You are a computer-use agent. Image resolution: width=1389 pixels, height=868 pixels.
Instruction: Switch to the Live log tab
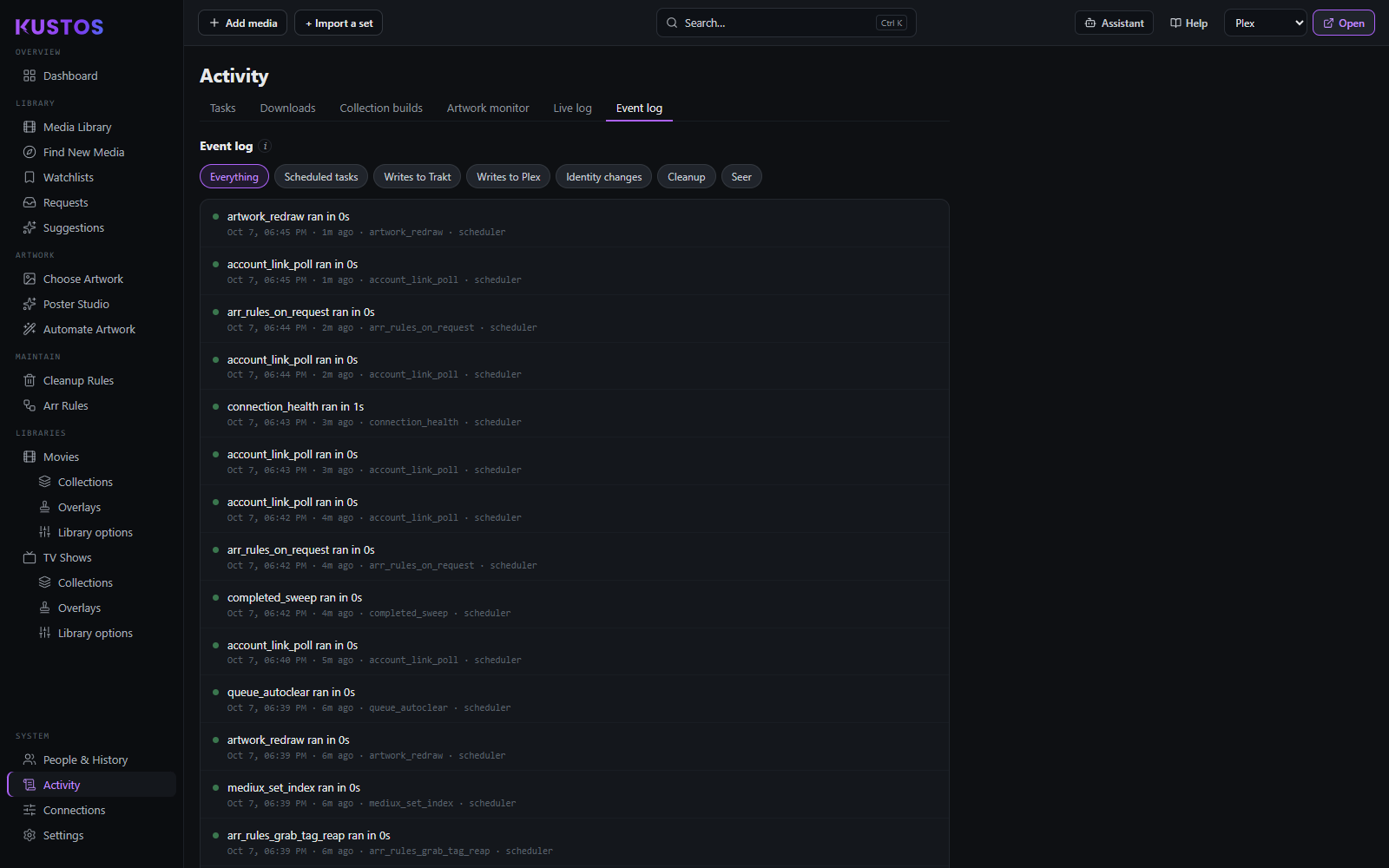click(572, 108)
